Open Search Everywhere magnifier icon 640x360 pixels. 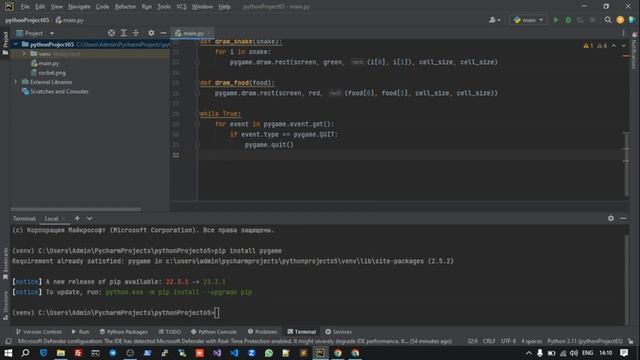tap(608, 20)
